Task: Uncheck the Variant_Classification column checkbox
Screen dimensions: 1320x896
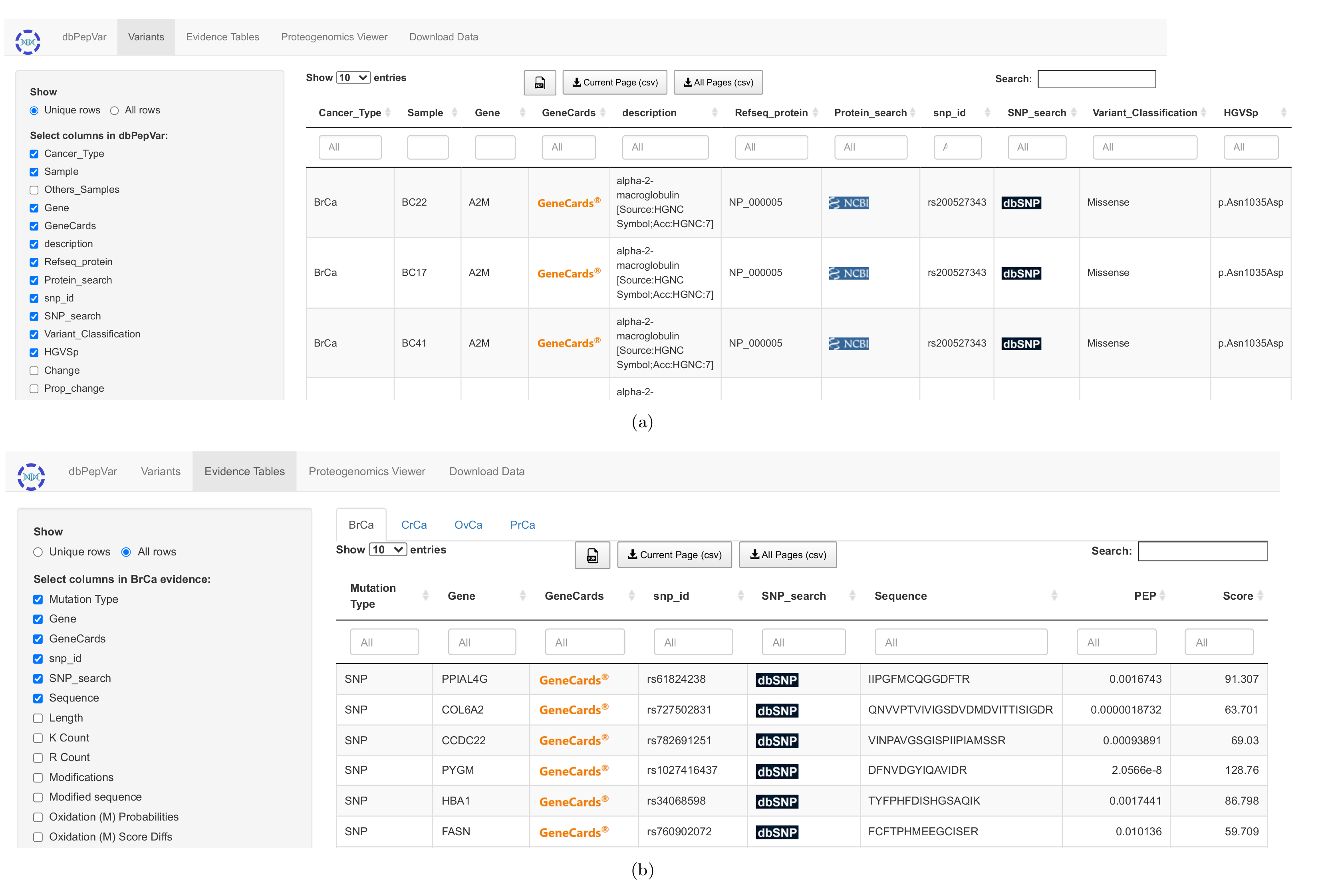Action: [34, 335]
